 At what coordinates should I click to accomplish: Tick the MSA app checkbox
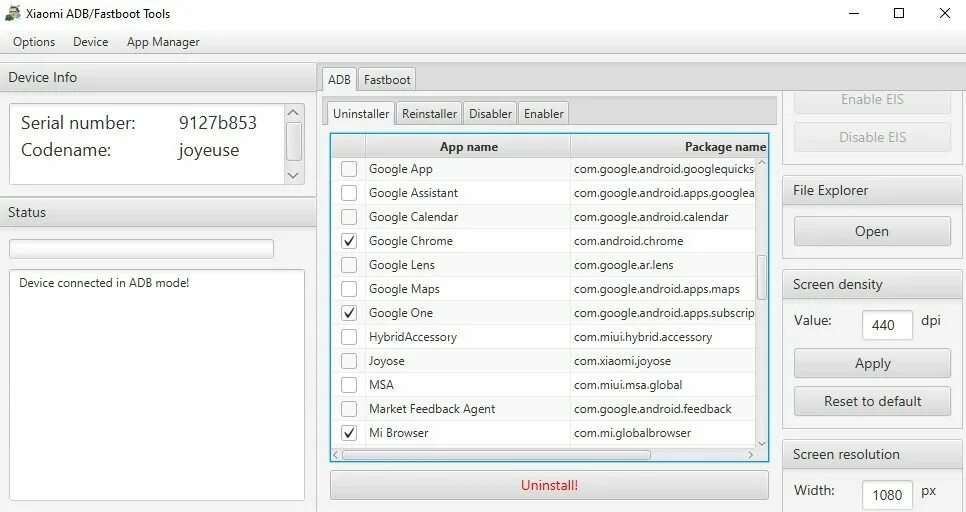tap(349, 385)
